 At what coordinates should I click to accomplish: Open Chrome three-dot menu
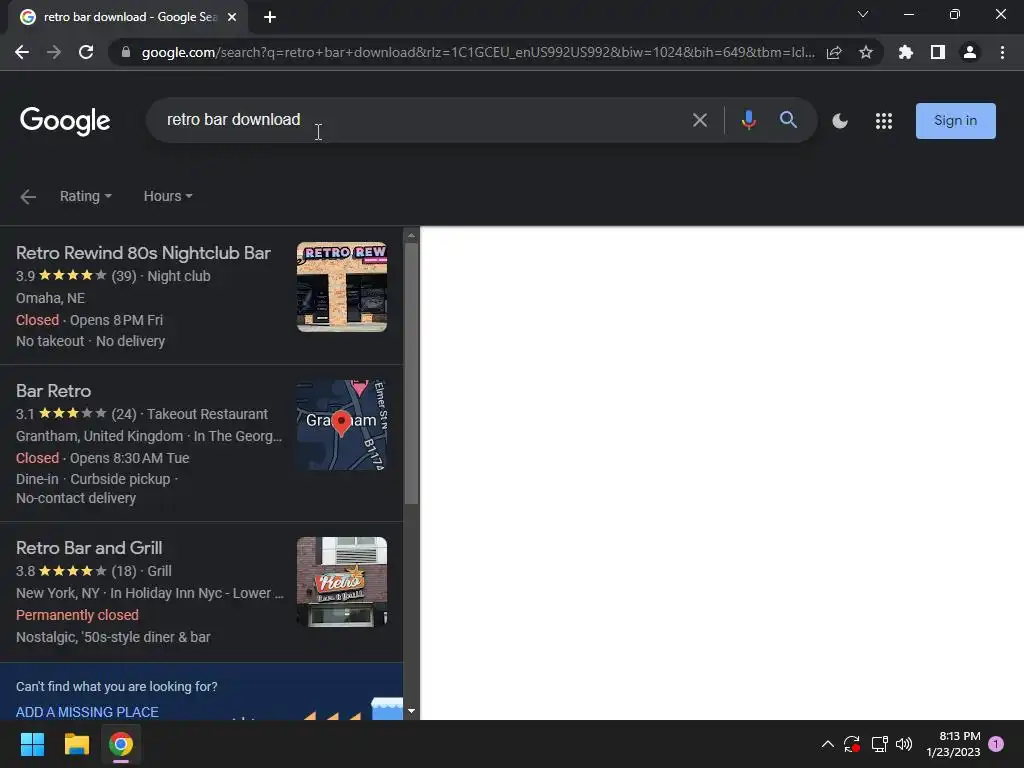[x=1002, y=52]
